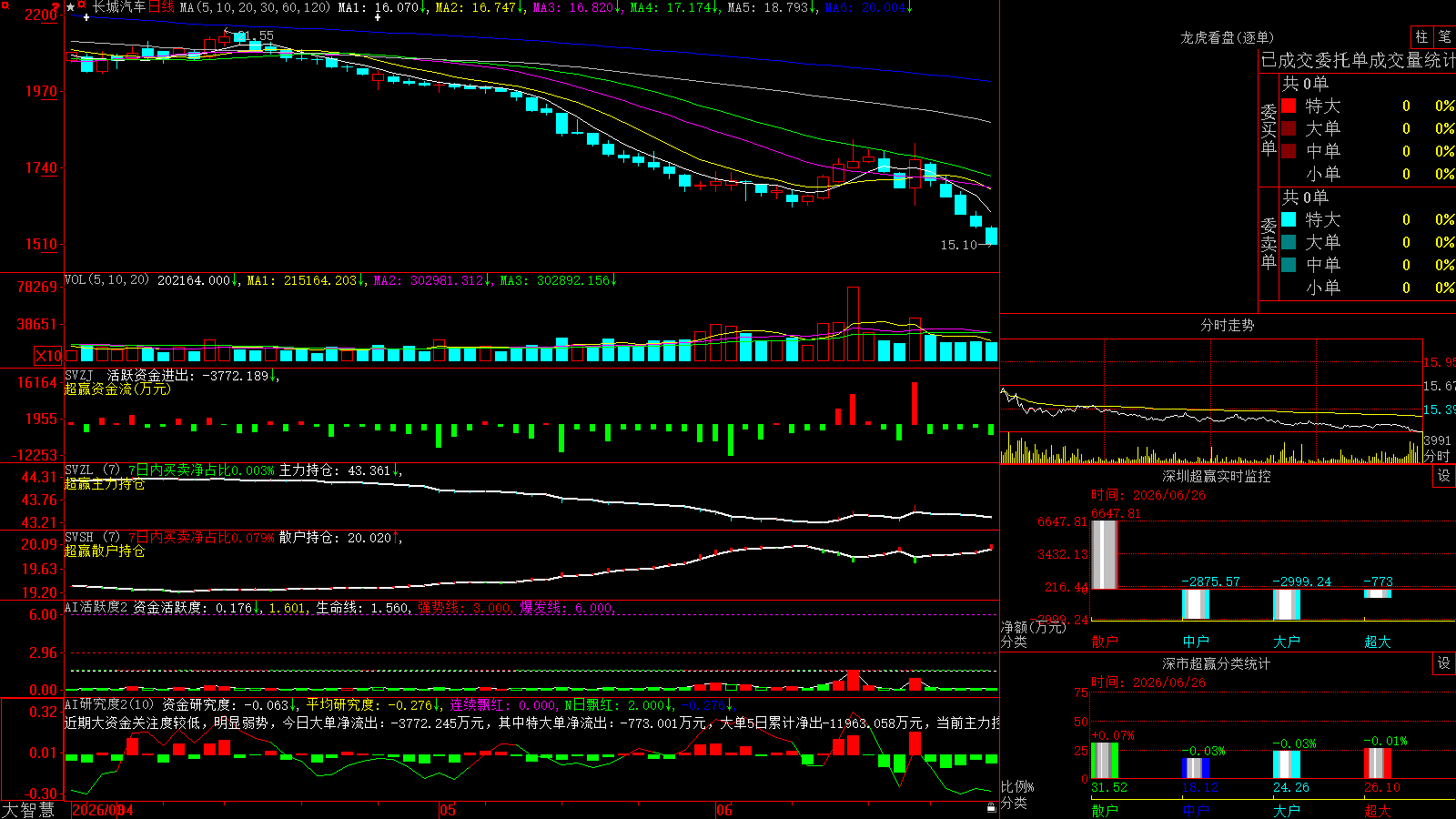Viewport: 1456px width, 819px height.
Task: Click the 共0单 count under 委买单
Action: [1305, 83]
